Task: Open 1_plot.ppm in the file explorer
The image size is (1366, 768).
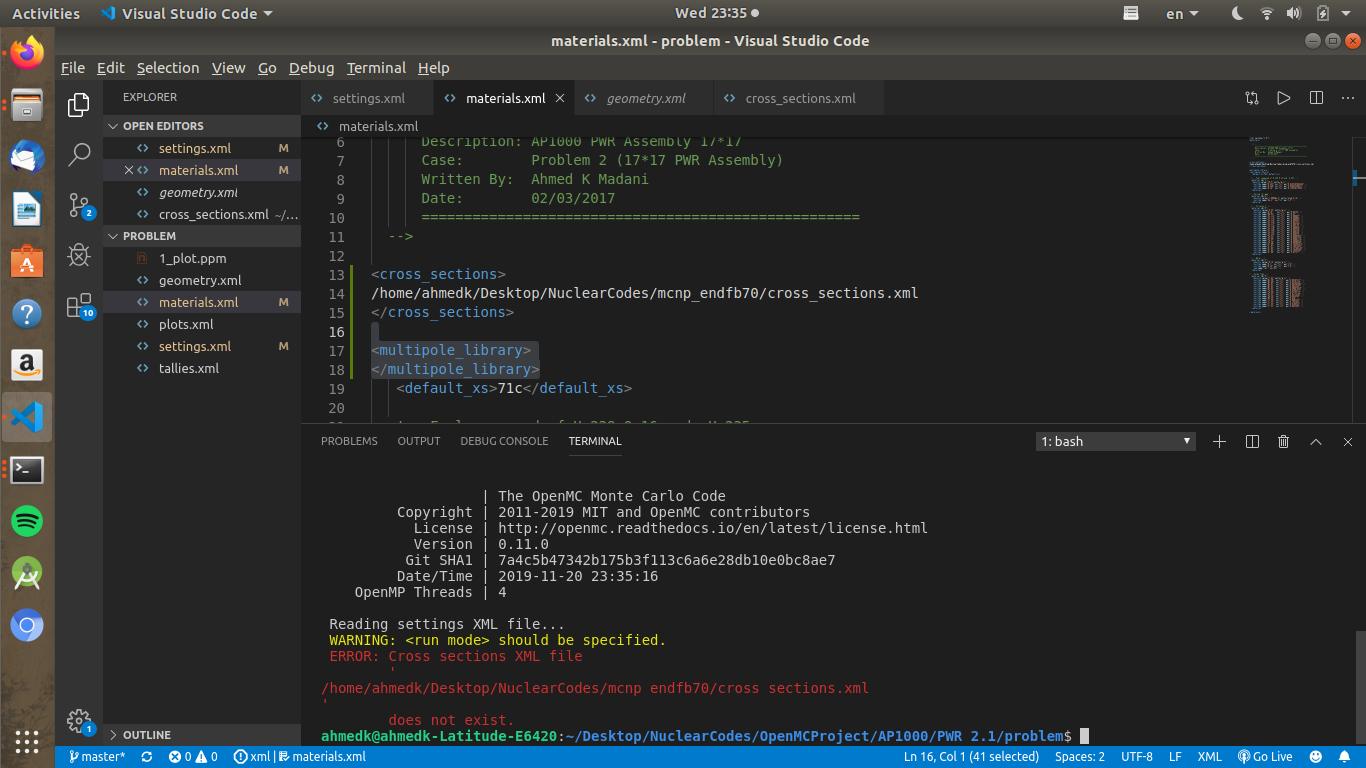Action: 193,258
